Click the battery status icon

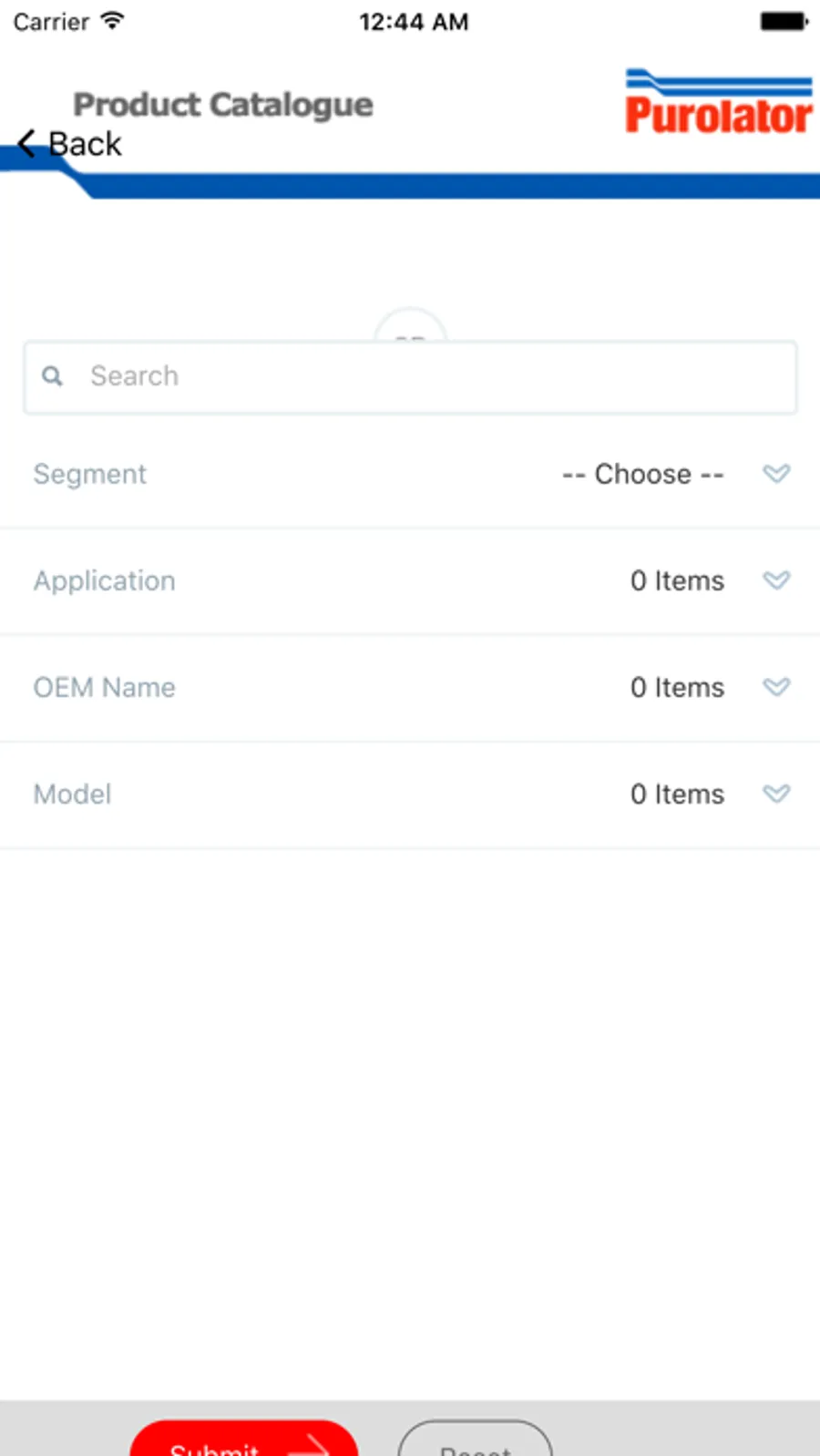click(784, 21)
